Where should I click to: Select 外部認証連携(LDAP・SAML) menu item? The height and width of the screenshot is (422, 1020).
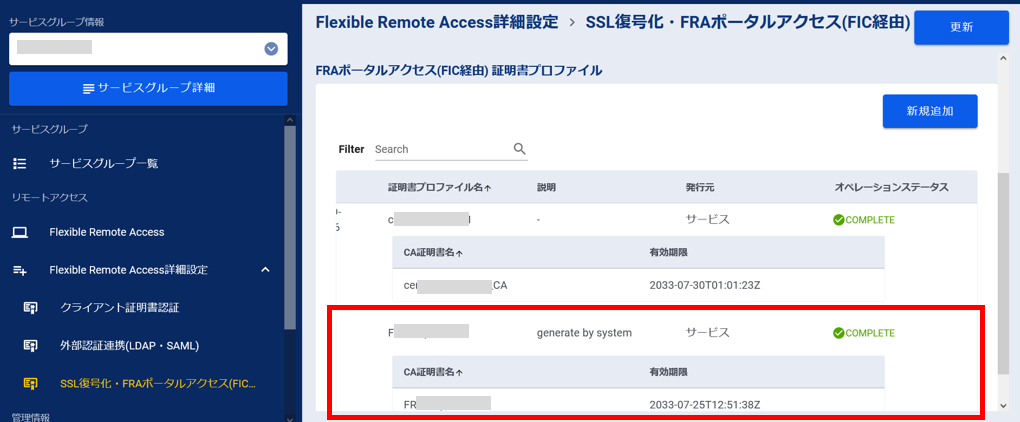130,346
